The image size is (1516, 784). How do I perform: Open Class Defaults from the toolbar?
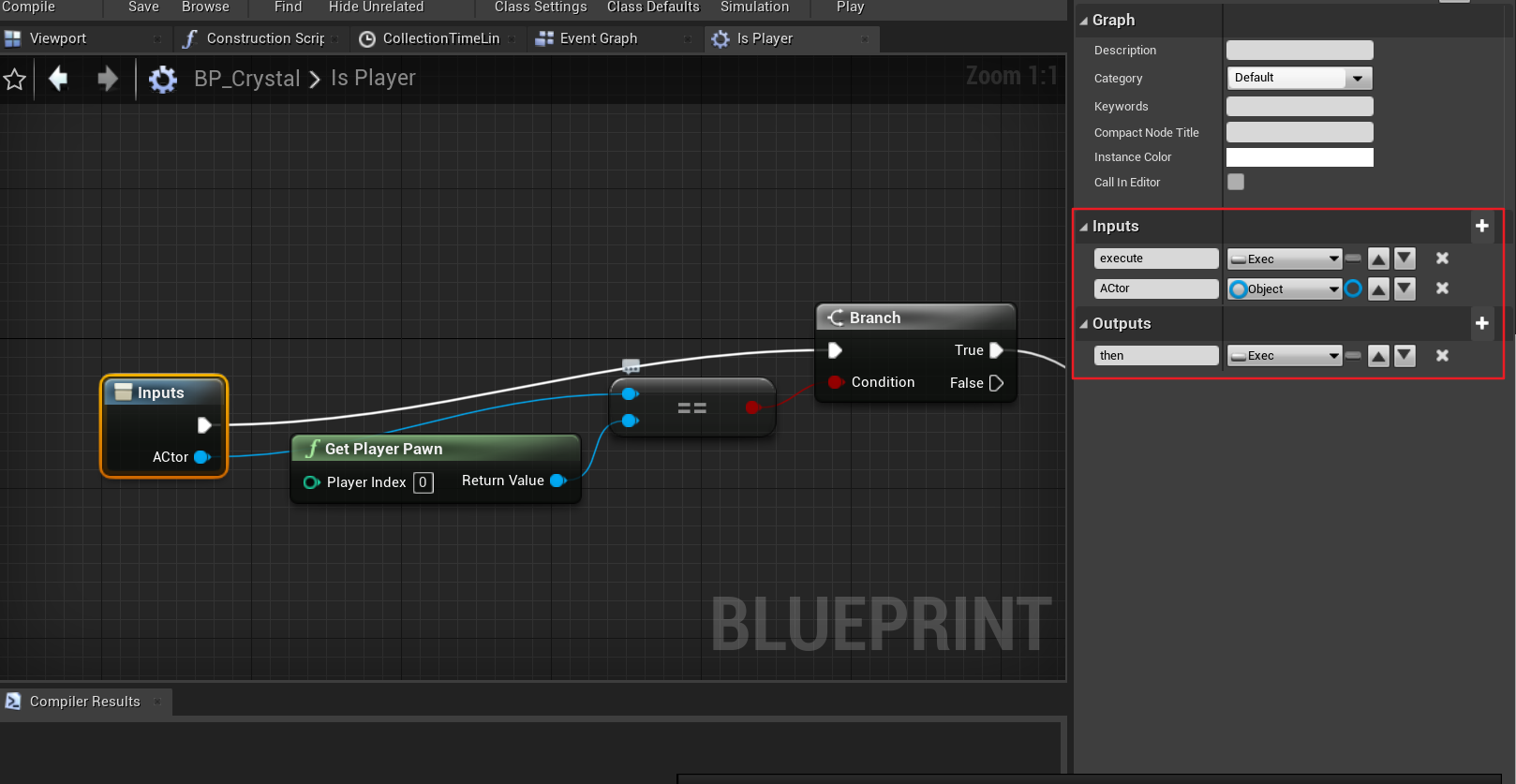click(653, 7)
